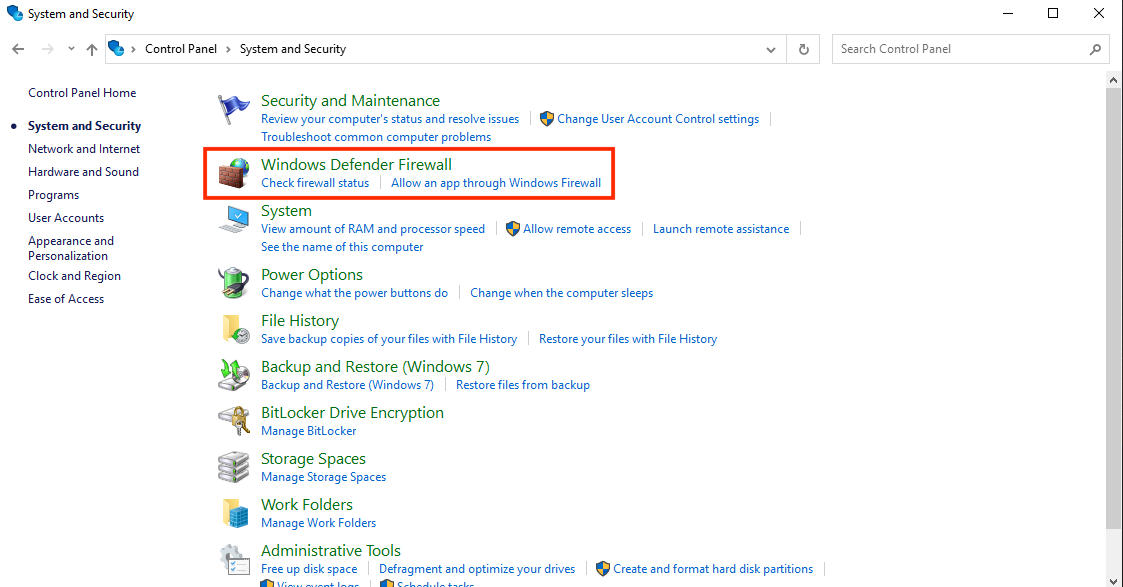
Task: Click the Security and Maintenance flag icon
Action: click(233, 110)
